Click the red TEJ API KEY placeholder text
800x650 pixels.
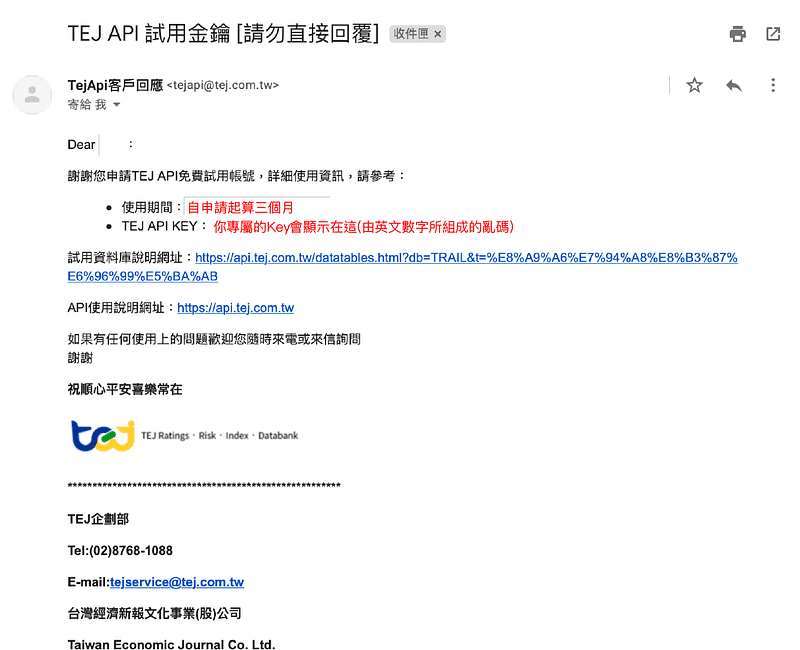(363, 227)
